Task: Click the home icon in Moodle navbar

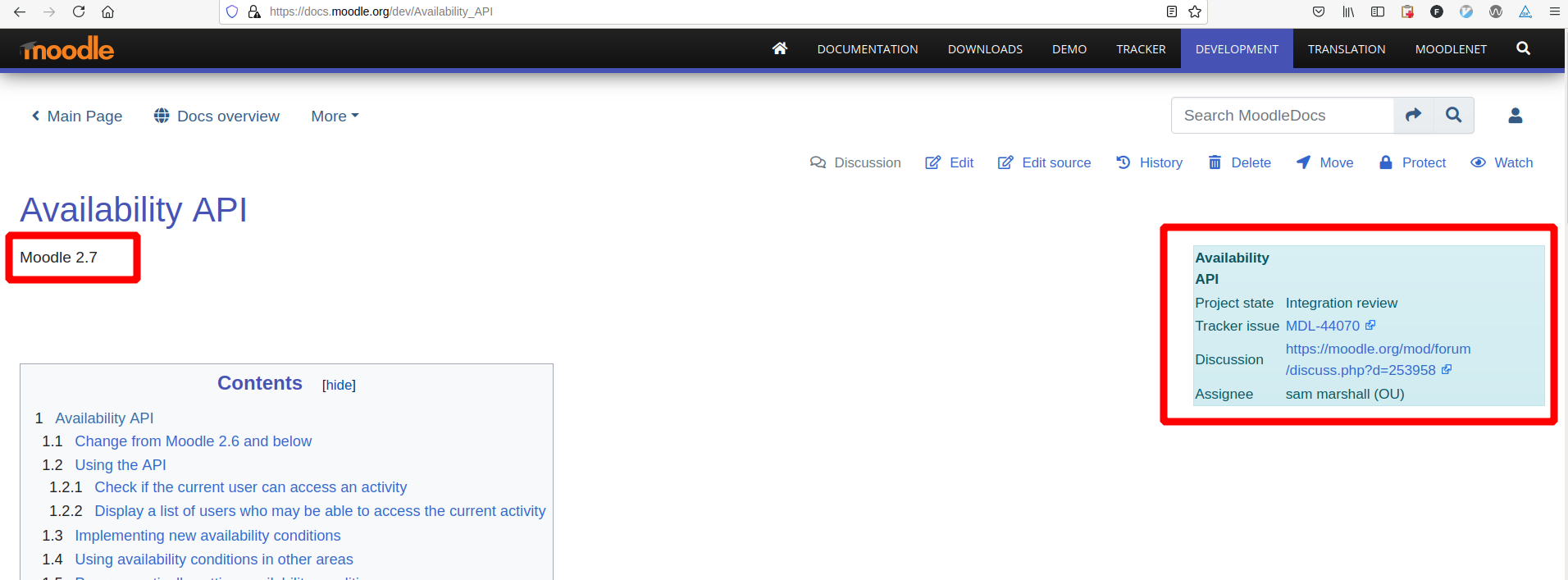Action: (780, 48)
